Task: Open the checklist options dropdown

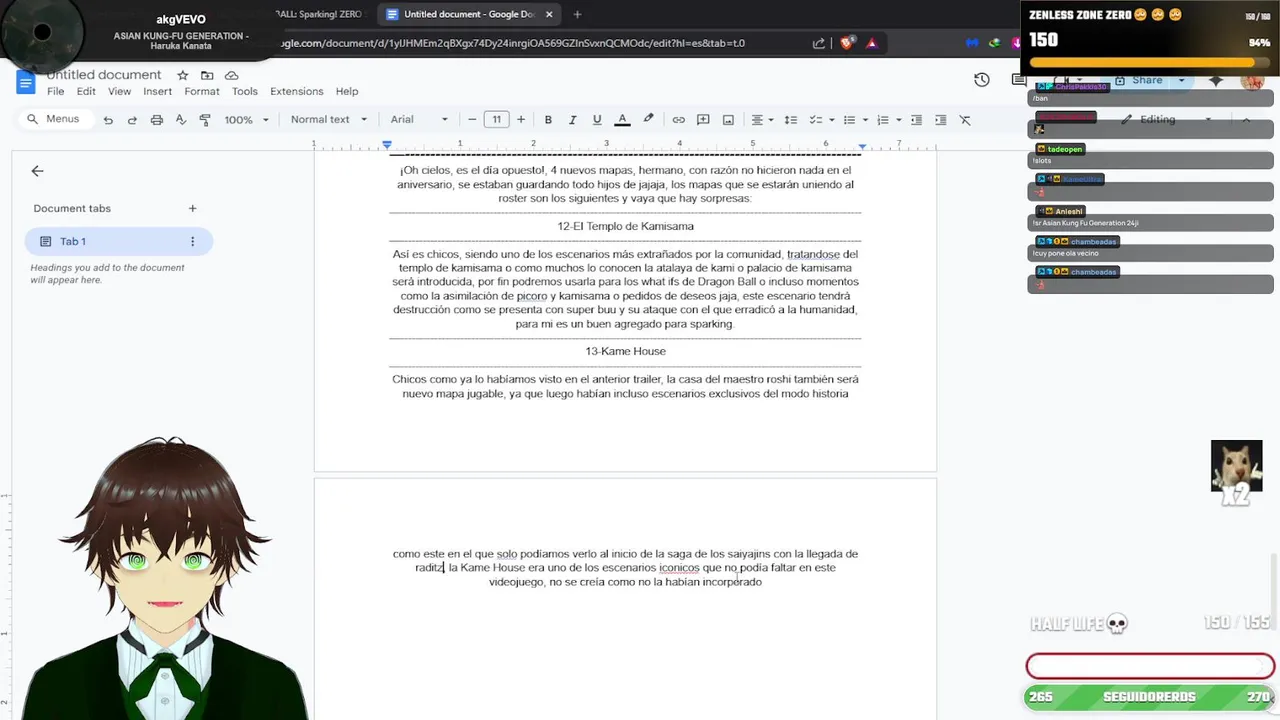Action: (821, 120)
